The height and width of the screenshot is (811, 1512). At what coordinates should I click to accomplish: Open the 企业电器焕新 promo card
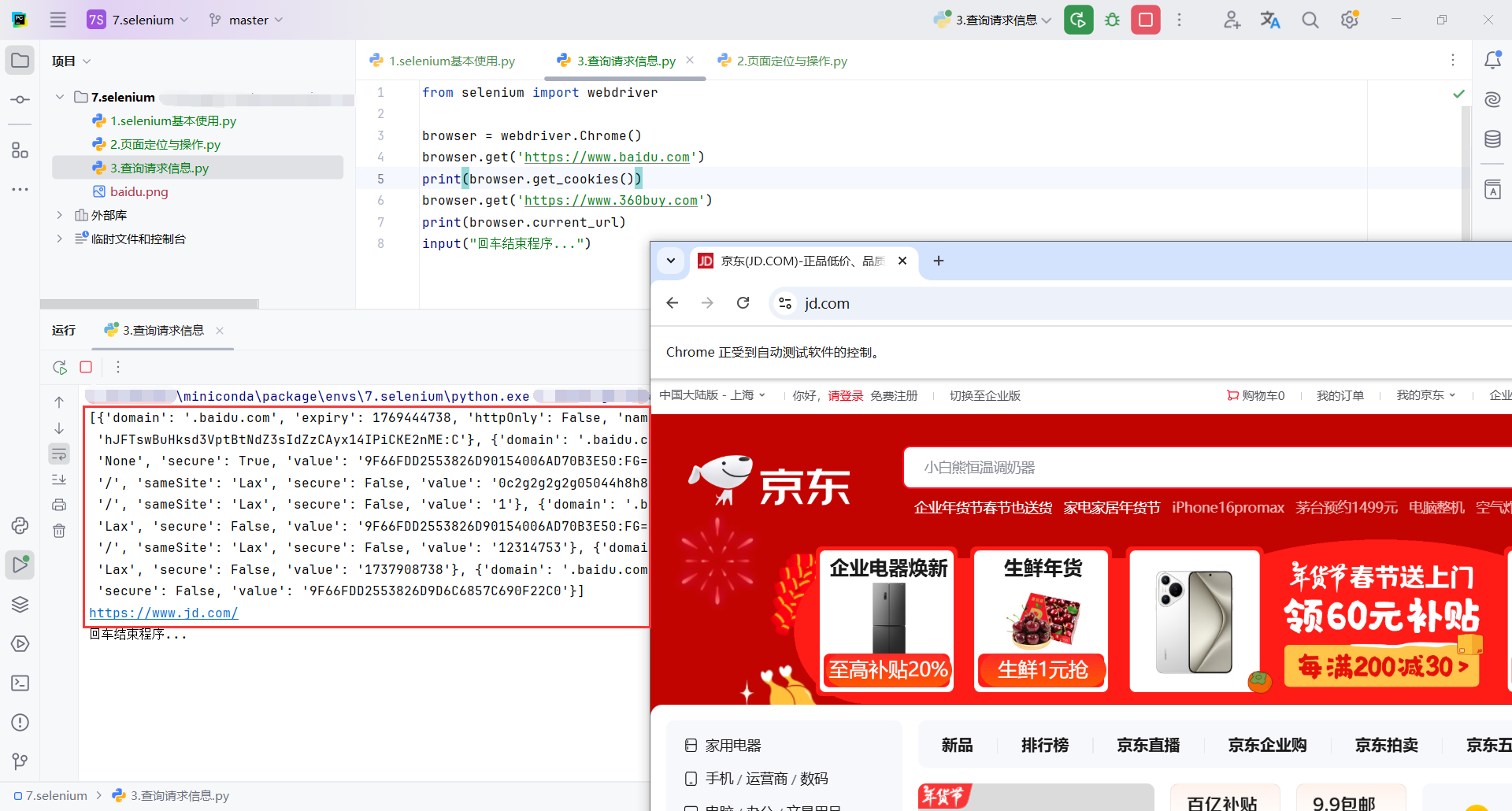tap(888, 620)
